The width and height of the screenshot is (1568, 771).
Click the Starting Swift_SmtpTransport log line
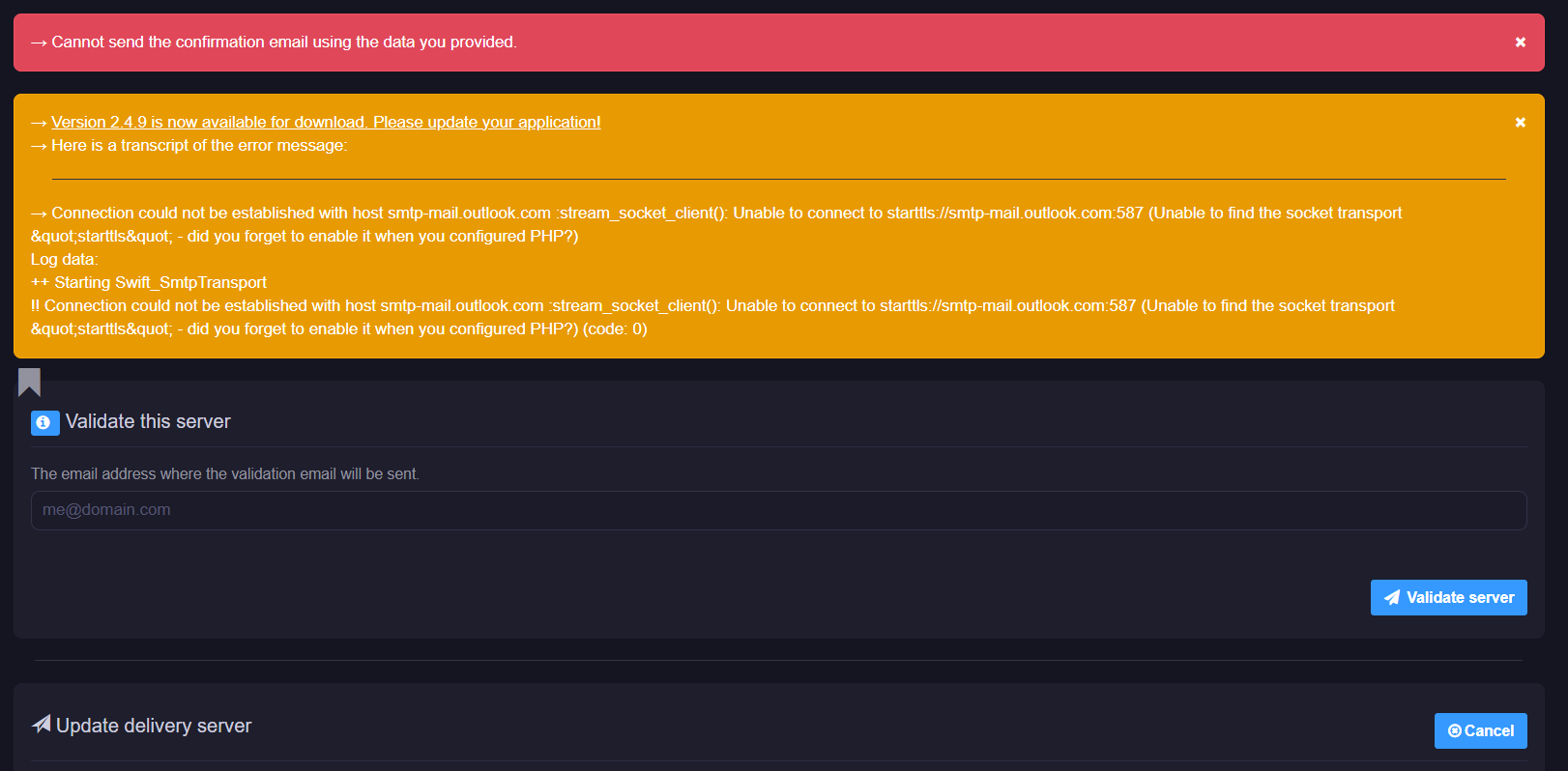(x=149, y=282)
